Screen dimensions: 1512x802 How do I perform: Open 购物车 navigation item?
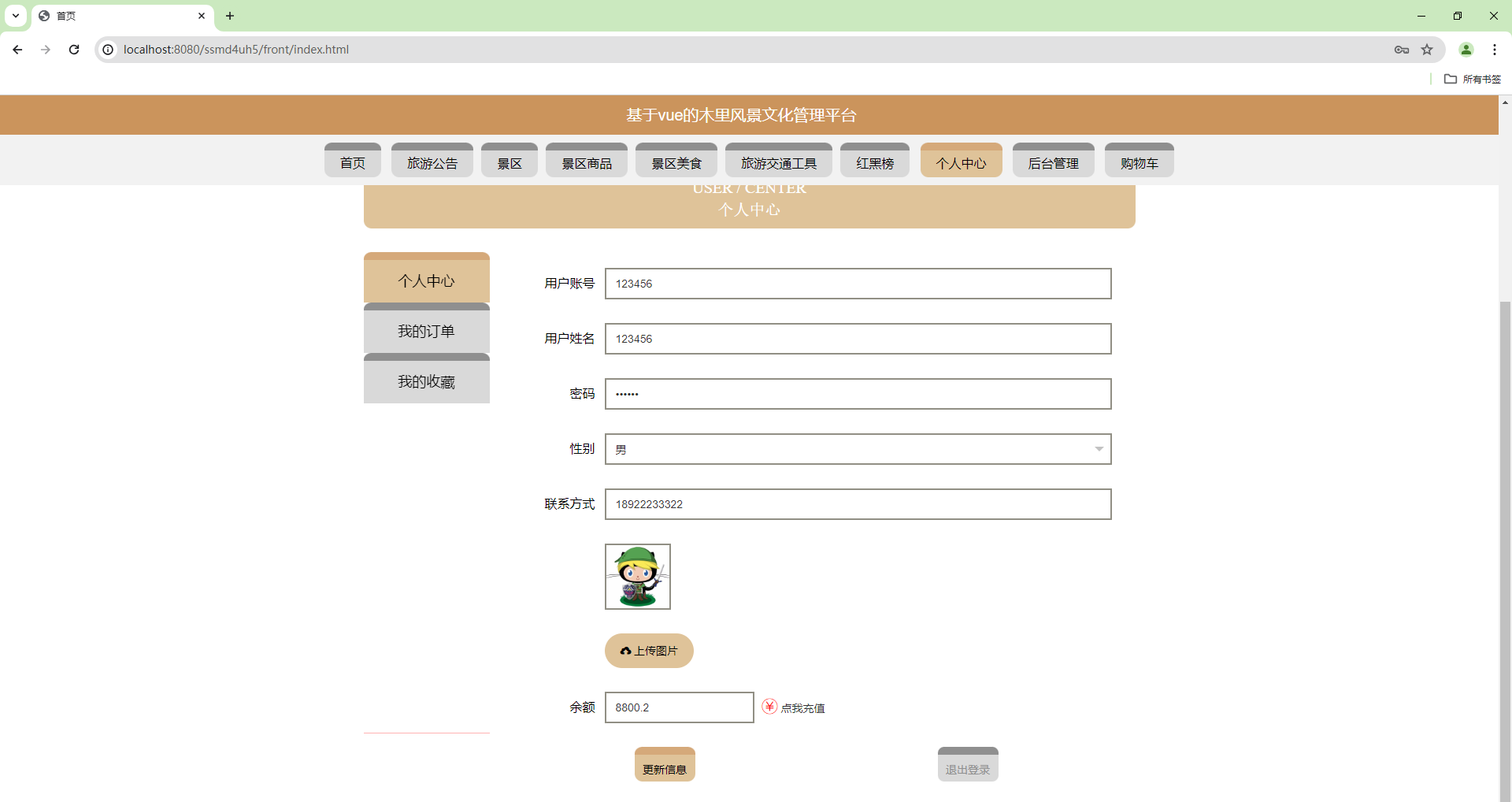1140,161
